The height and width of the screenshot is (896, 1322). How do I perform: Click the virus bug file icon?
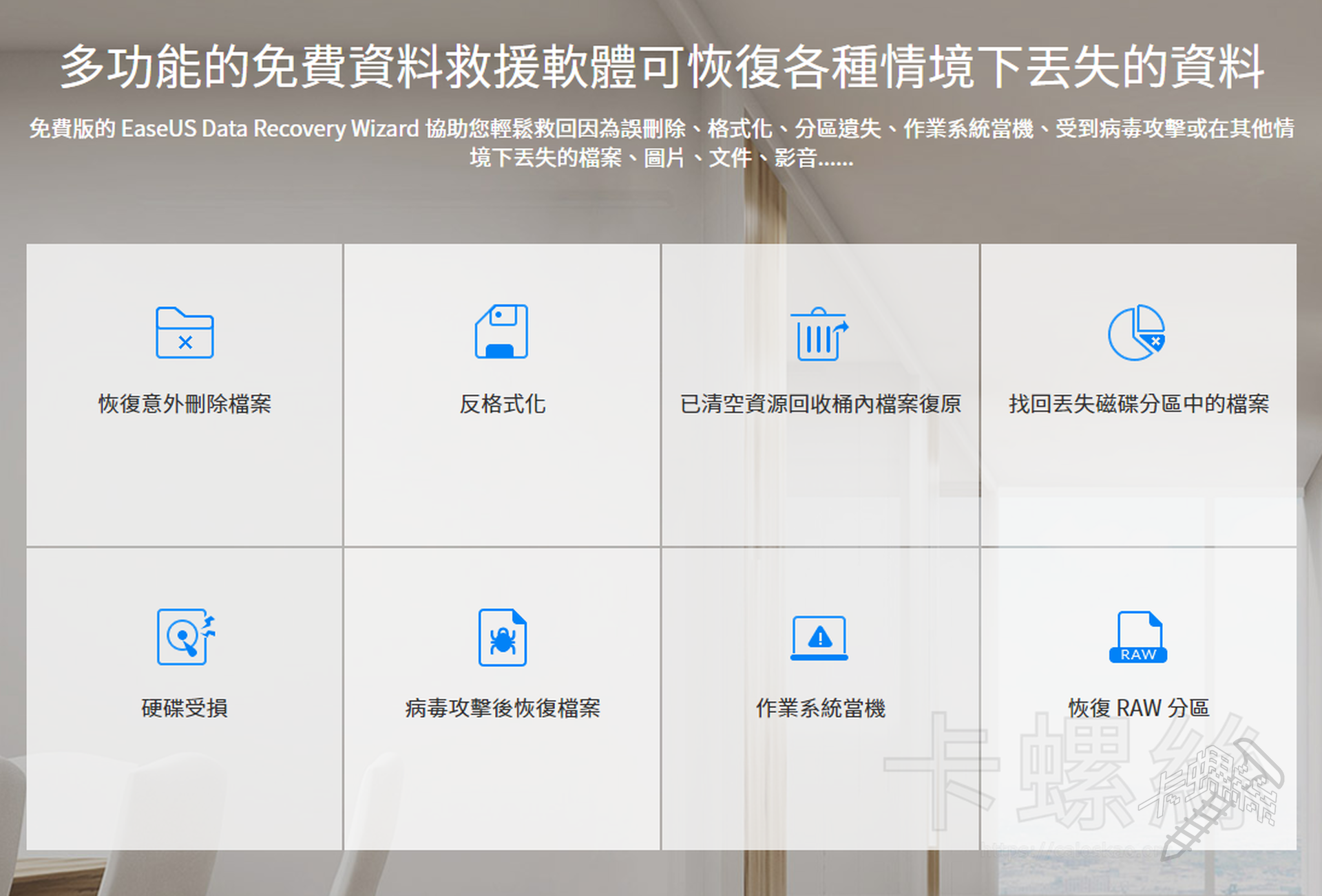pos(503,637)
